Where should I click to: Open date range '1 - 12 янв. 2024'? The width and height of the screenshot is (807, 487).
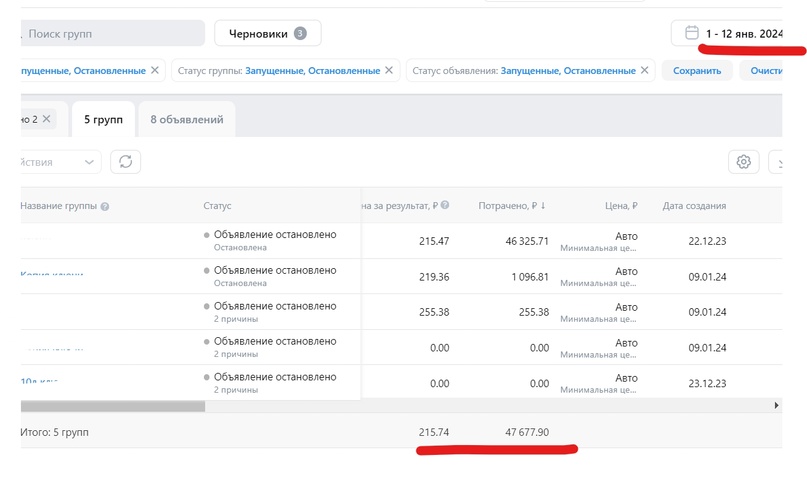point(743,34)
